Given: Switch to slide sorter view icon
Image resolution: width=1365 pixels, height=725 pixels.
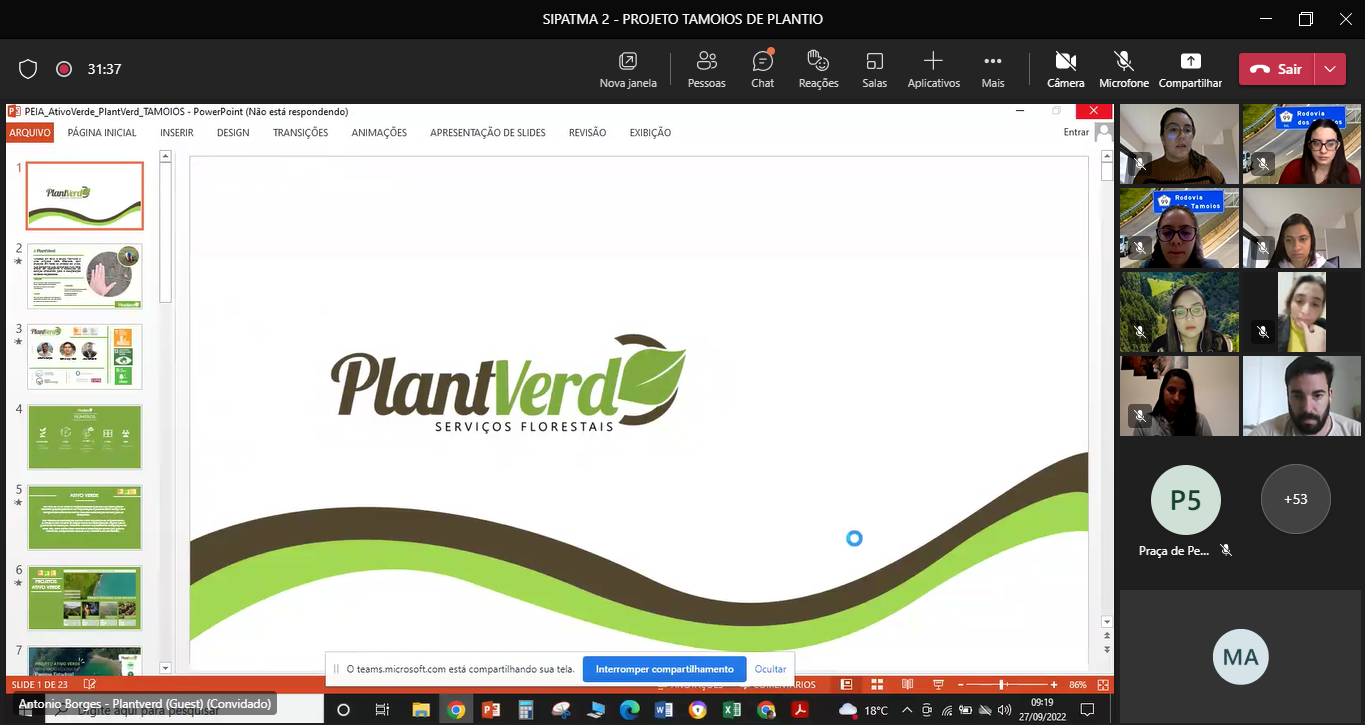Looking at the screenshot, I should pos(877,685).
